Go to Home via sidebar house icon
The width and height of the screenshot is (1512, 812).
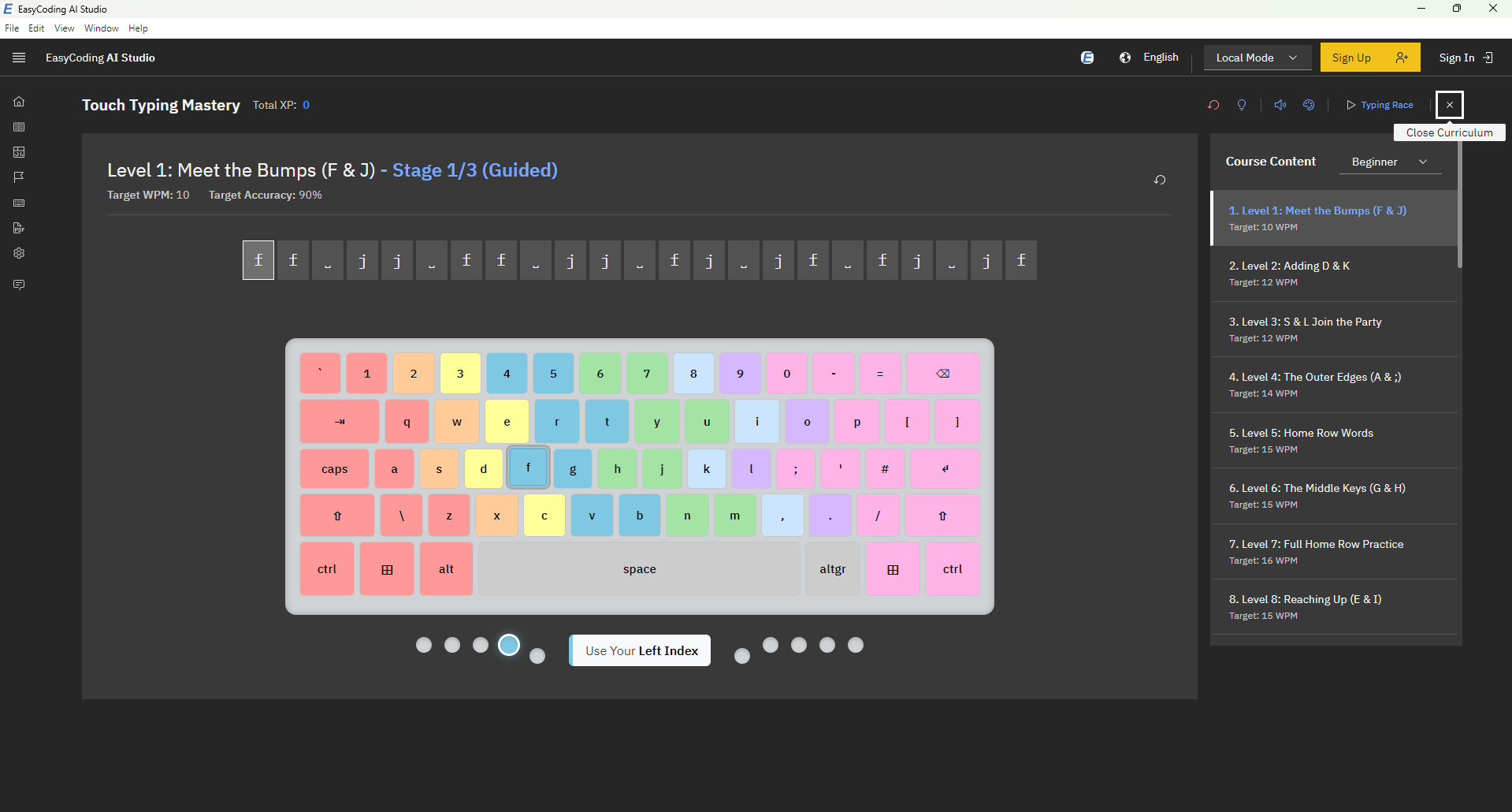point(19,102)
